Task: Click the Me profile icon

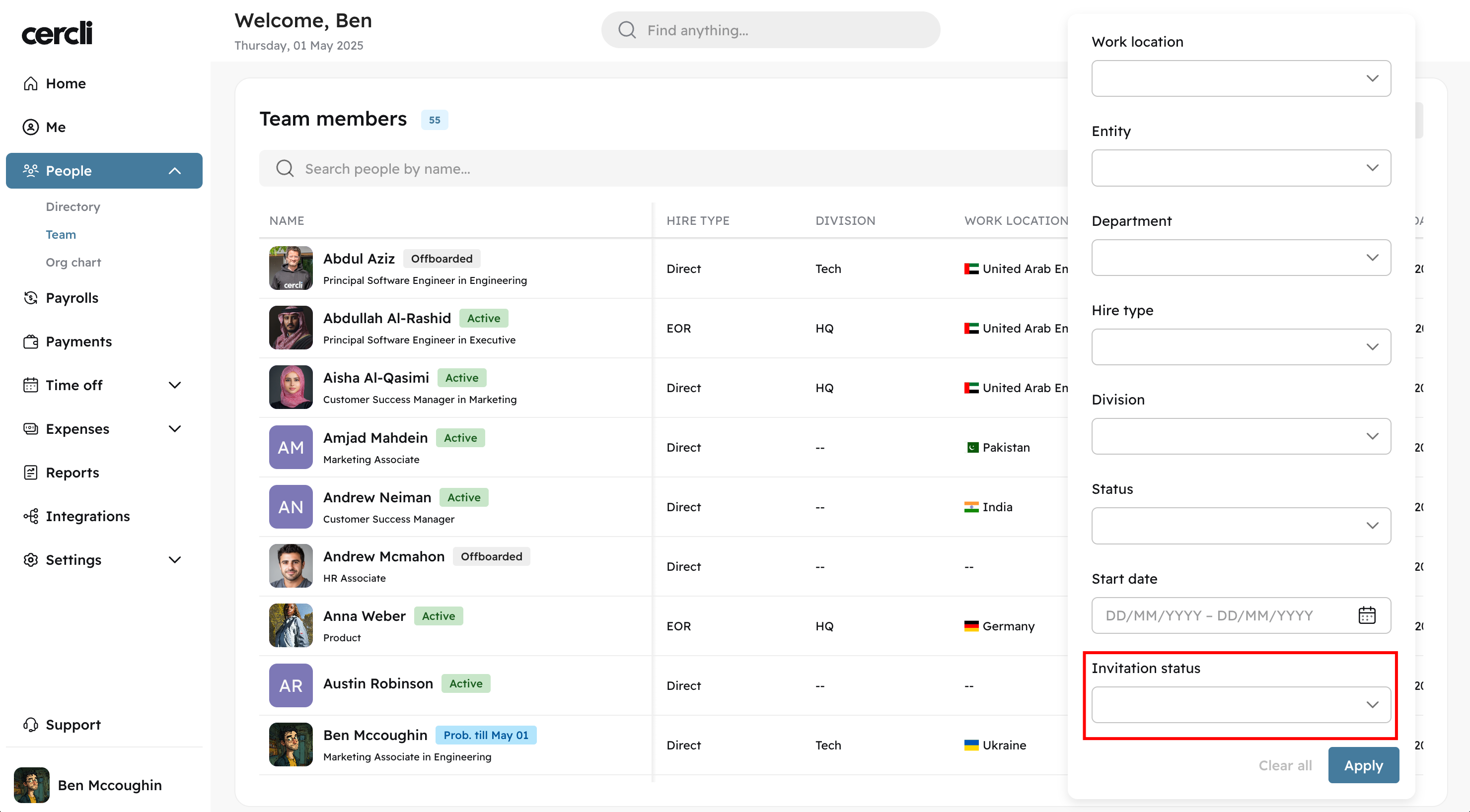Action: point(31,127)
